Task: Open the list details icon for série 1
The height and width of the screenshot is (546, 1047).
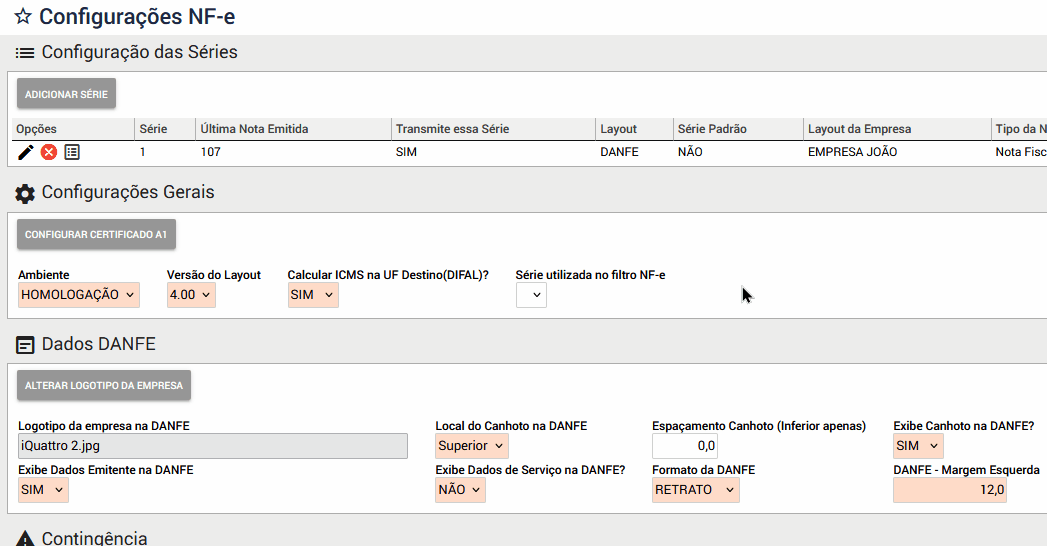Action: tap(72, 152)
